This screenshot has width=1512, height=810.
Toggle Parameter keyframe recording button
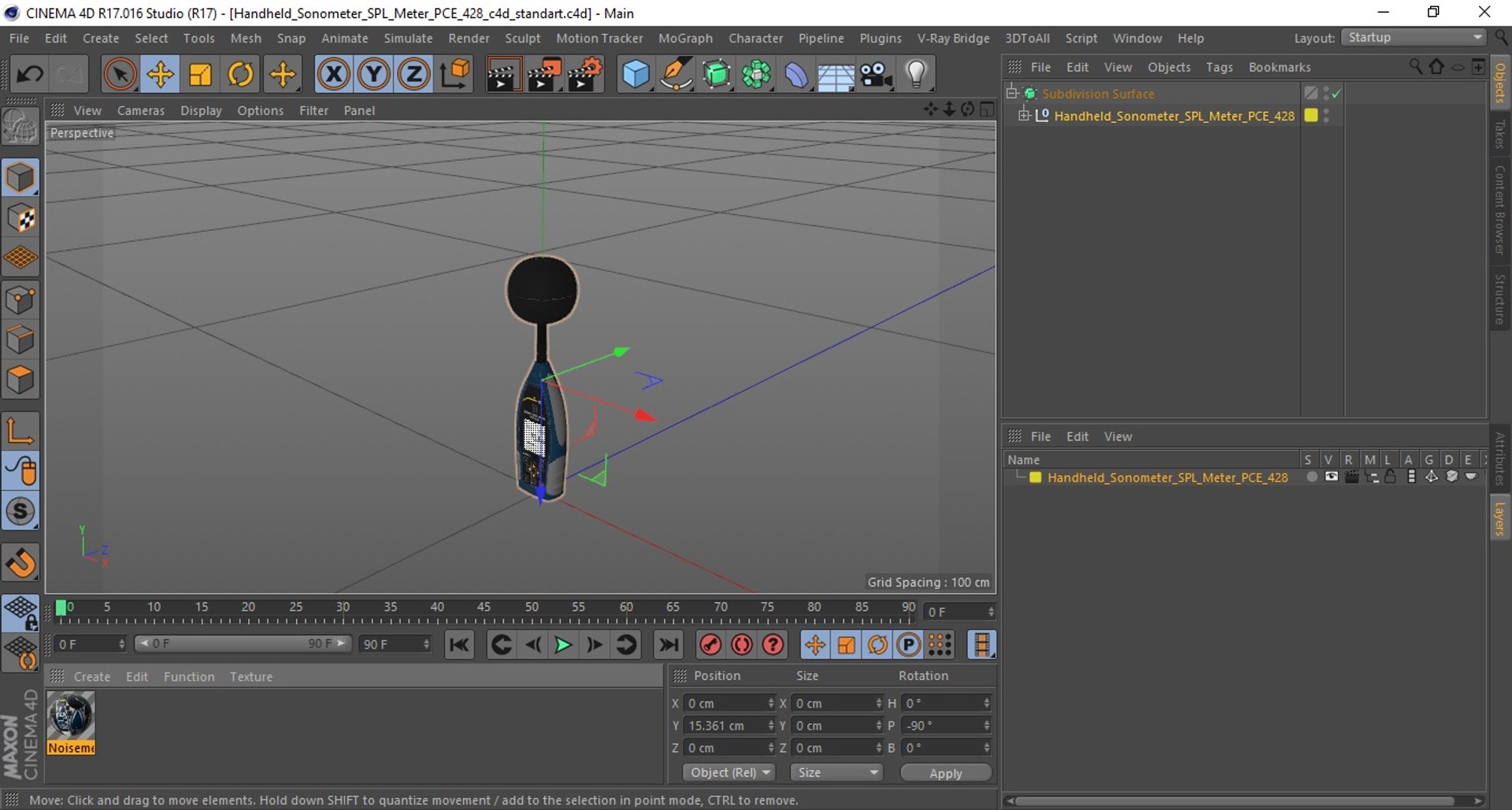pyautogui.click(x=909, y=645)
